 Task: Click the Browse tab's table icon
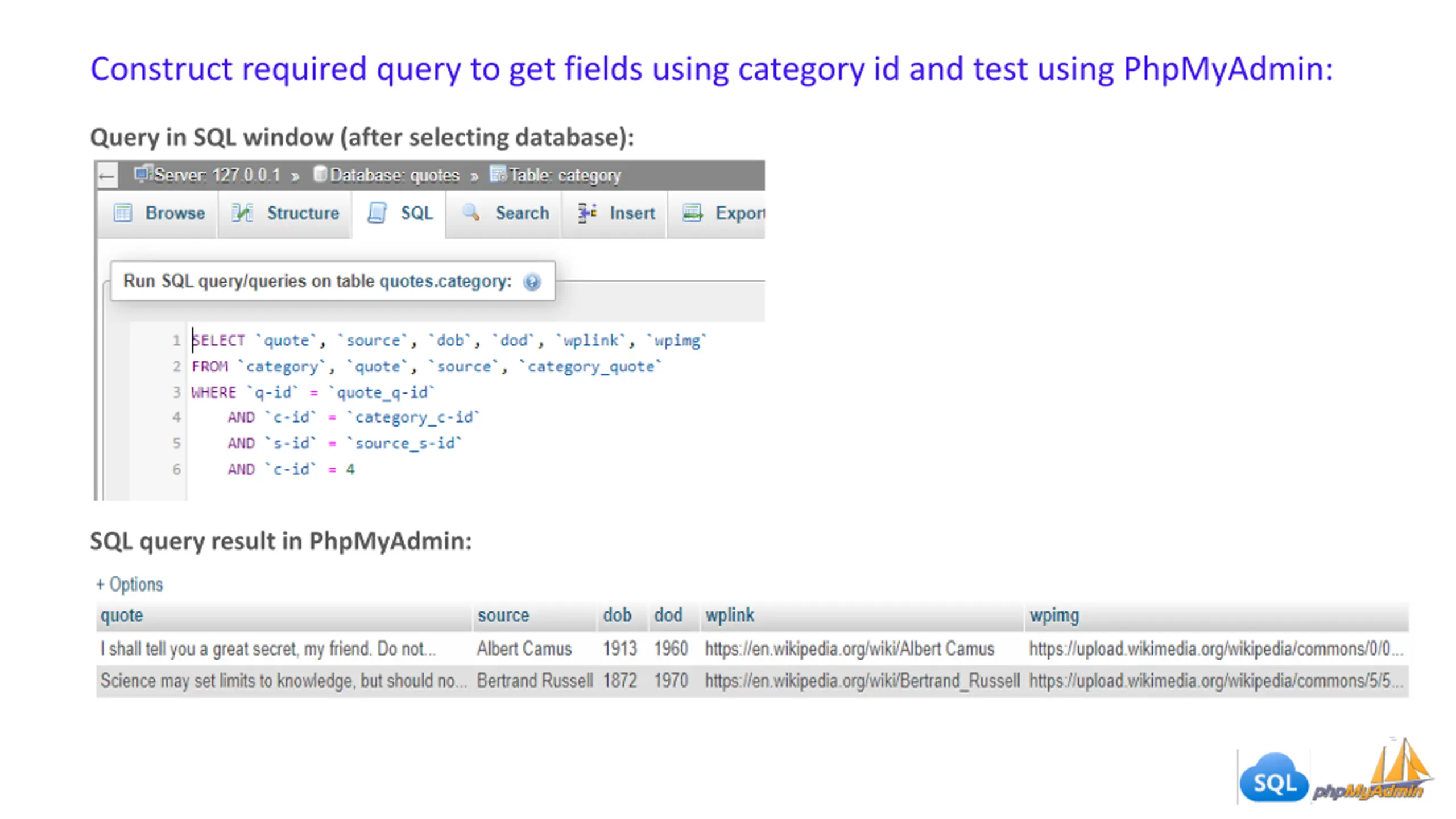123,213
